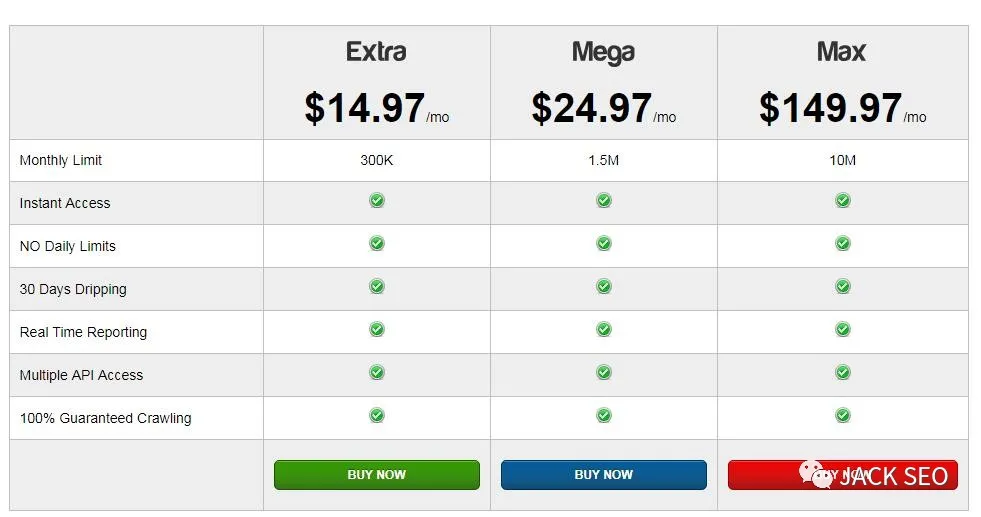981x517 pixels.
Task: Click the Multiple API Access row label
Action: pyautogui.click(x=81, y=375)
